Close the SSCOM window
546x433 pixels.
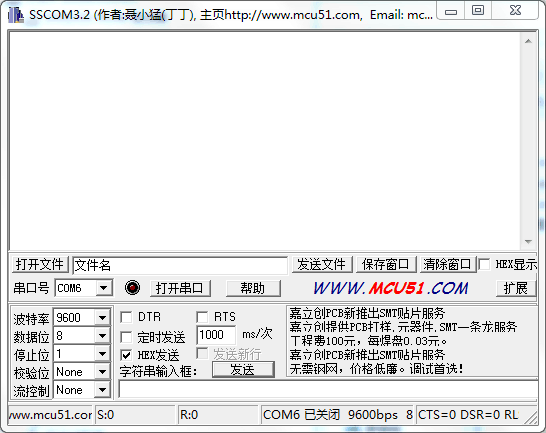(515, 10)
